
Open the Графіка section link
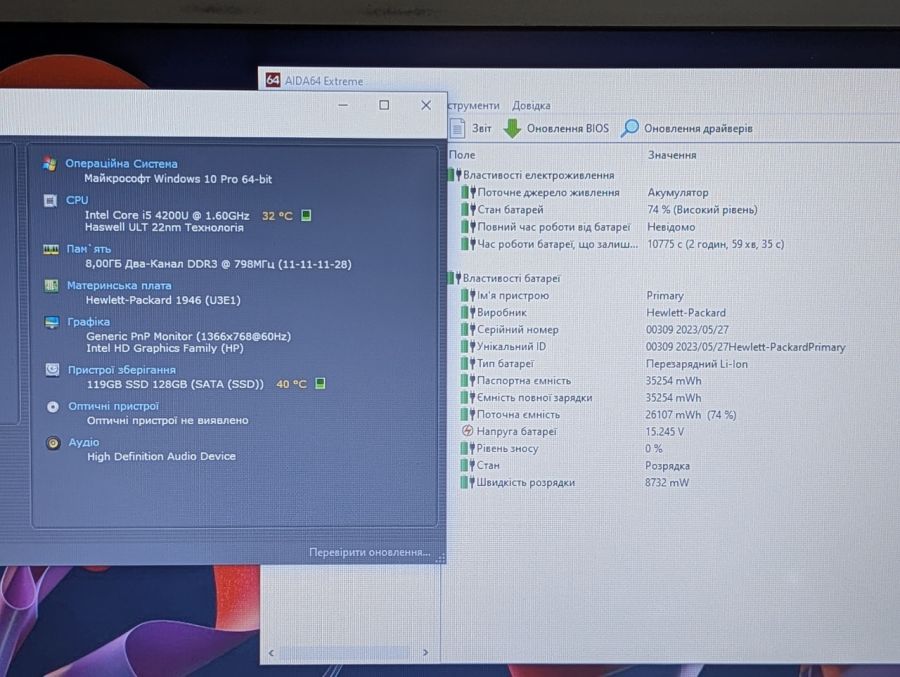[88, 322]
